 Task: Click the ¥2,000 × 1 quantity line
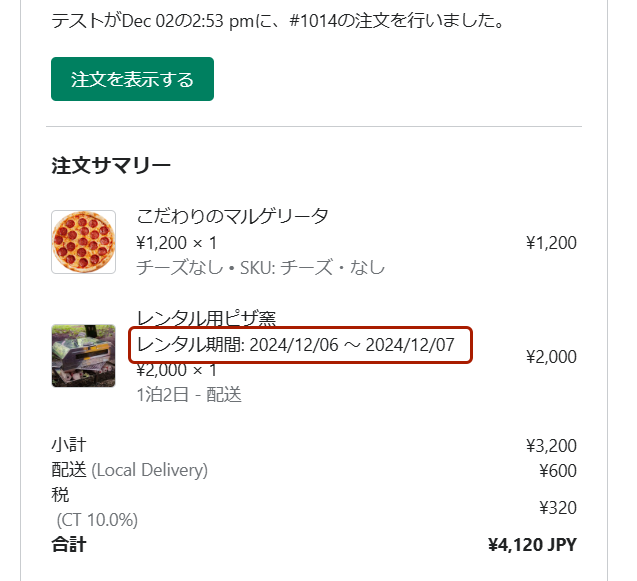[x=177, y=371]
